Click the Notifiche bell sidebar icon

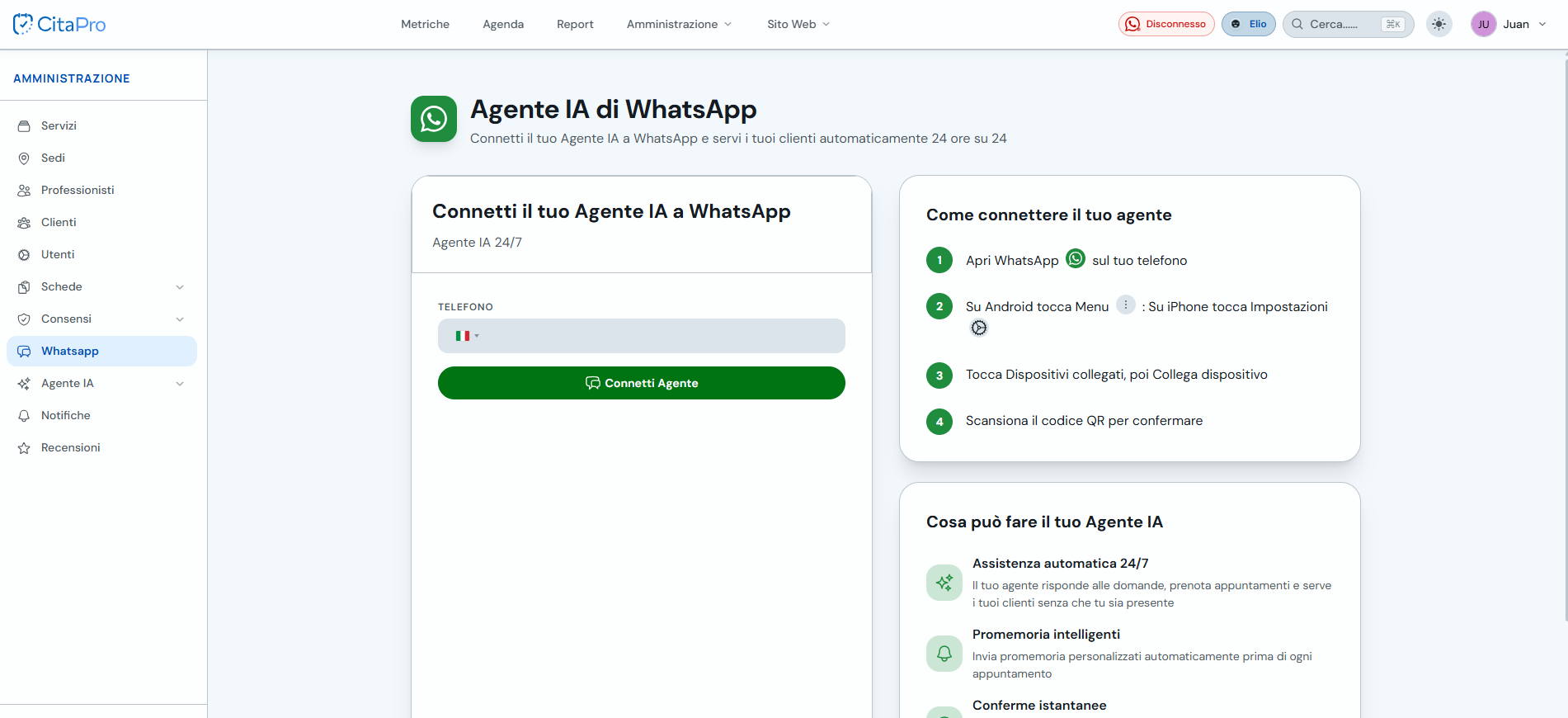coord(24,416)
